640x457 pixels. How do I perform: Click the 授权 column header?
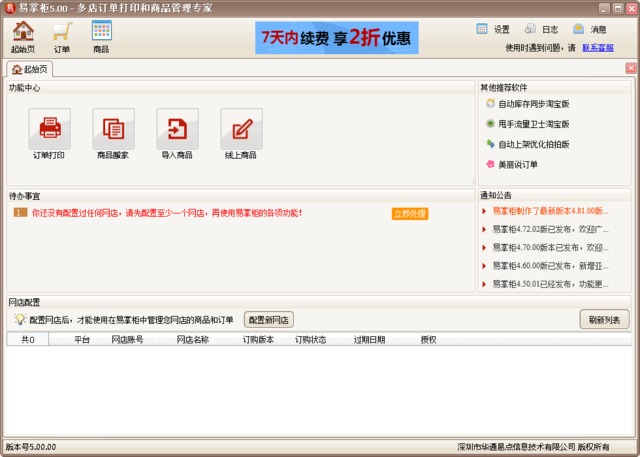click(x=429, y=339)
